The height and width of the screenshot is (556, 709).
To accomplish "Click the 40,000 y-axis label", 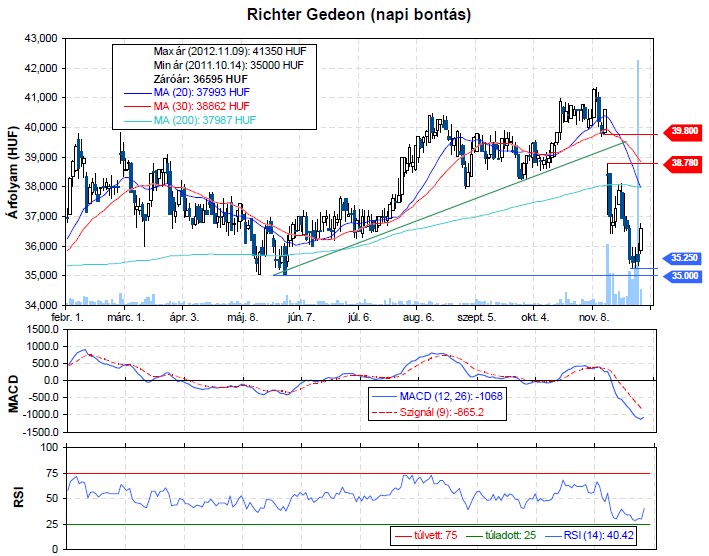I will click(41, 127).
